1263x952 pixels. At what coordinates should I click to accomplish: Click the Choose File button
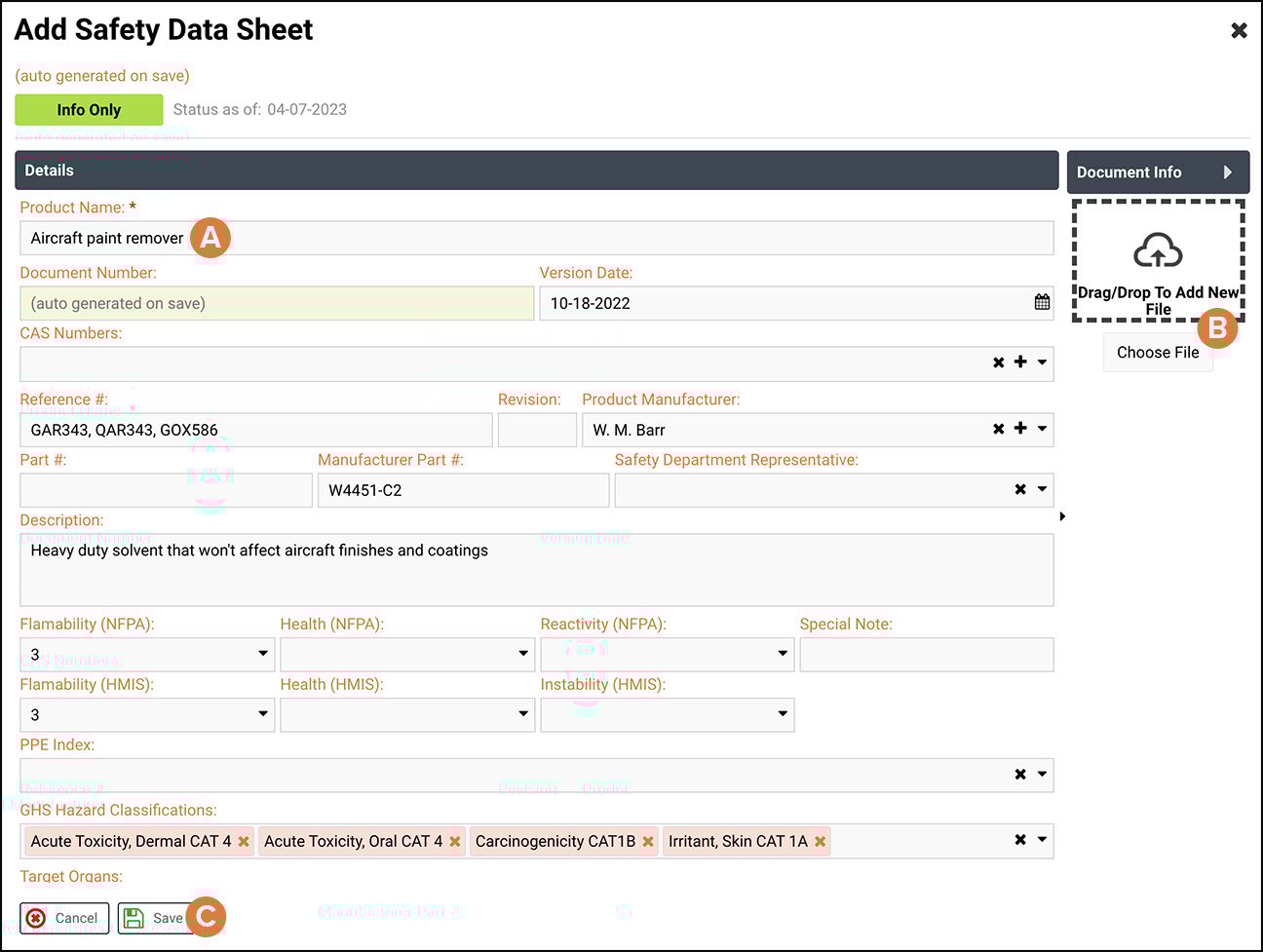point(1158,352)
